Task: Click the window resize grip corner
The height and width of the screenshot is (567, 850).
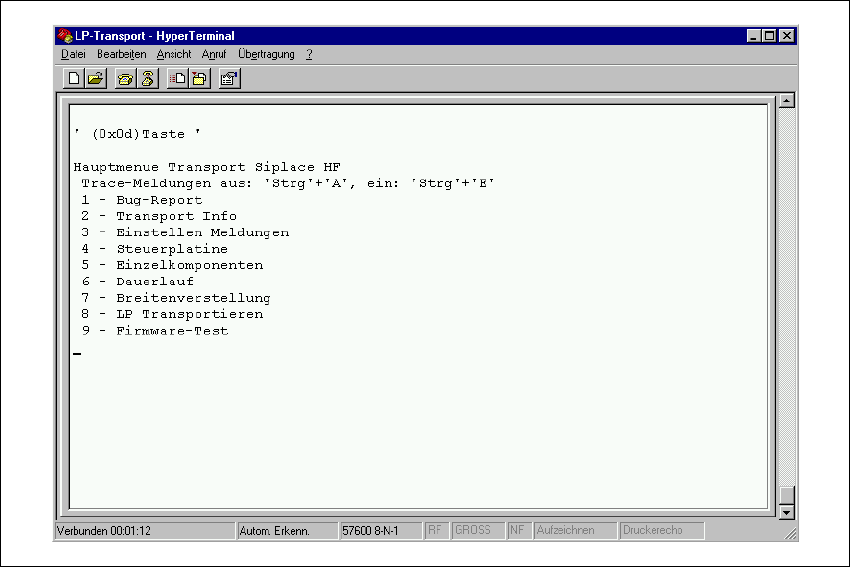Action: [790, 534]
